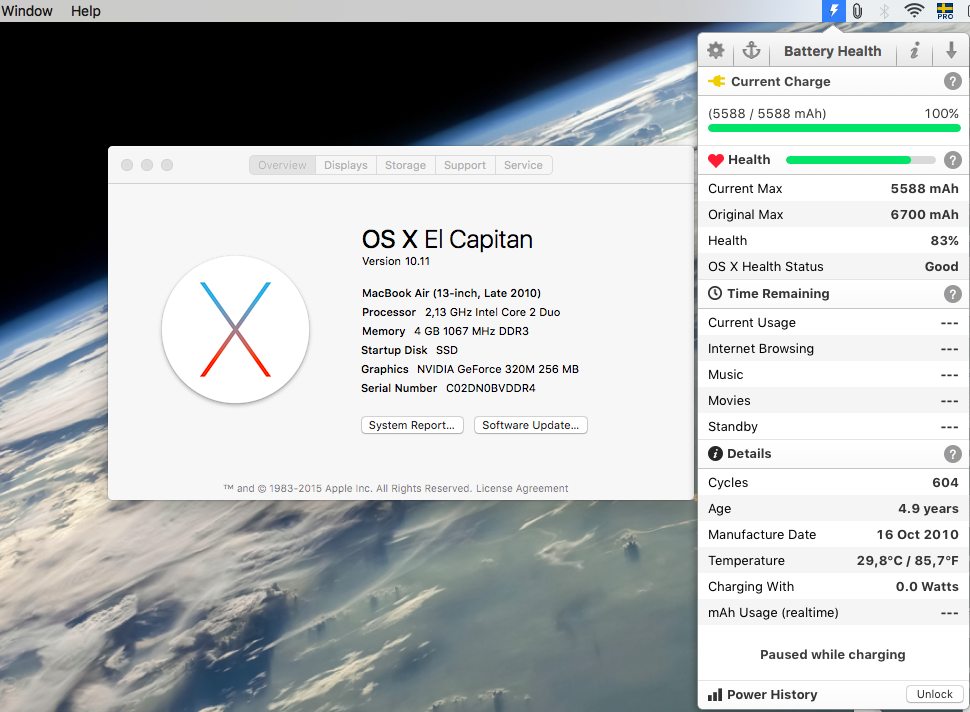Click the OS X El Capitan logo
The width and height of the screenshot is (970, 712).
pos(235,329)
